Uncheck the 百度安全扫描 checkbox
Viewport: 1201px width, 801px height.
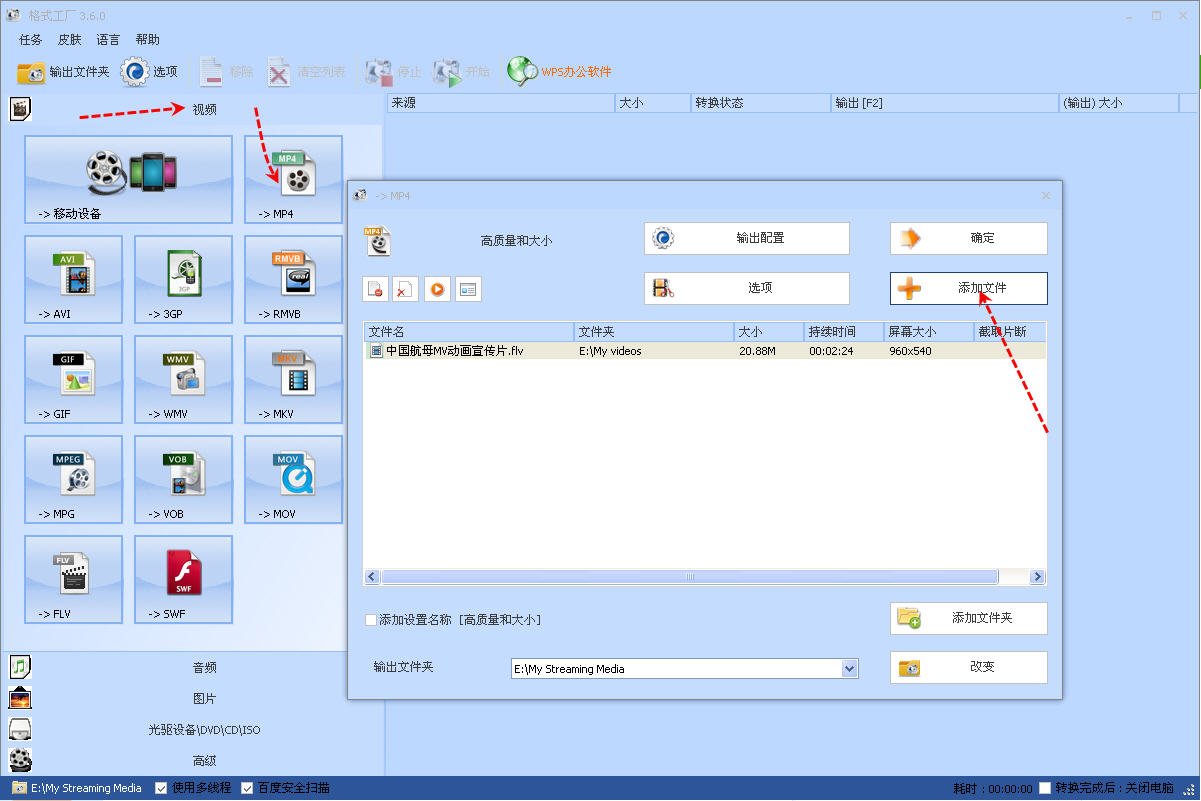click(247, 788)
